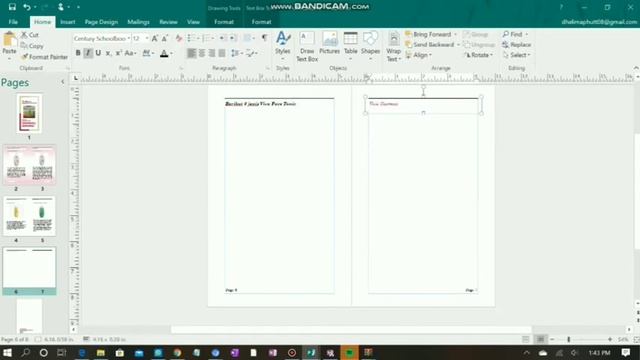Open the font size dropdown

pos(147,38)
